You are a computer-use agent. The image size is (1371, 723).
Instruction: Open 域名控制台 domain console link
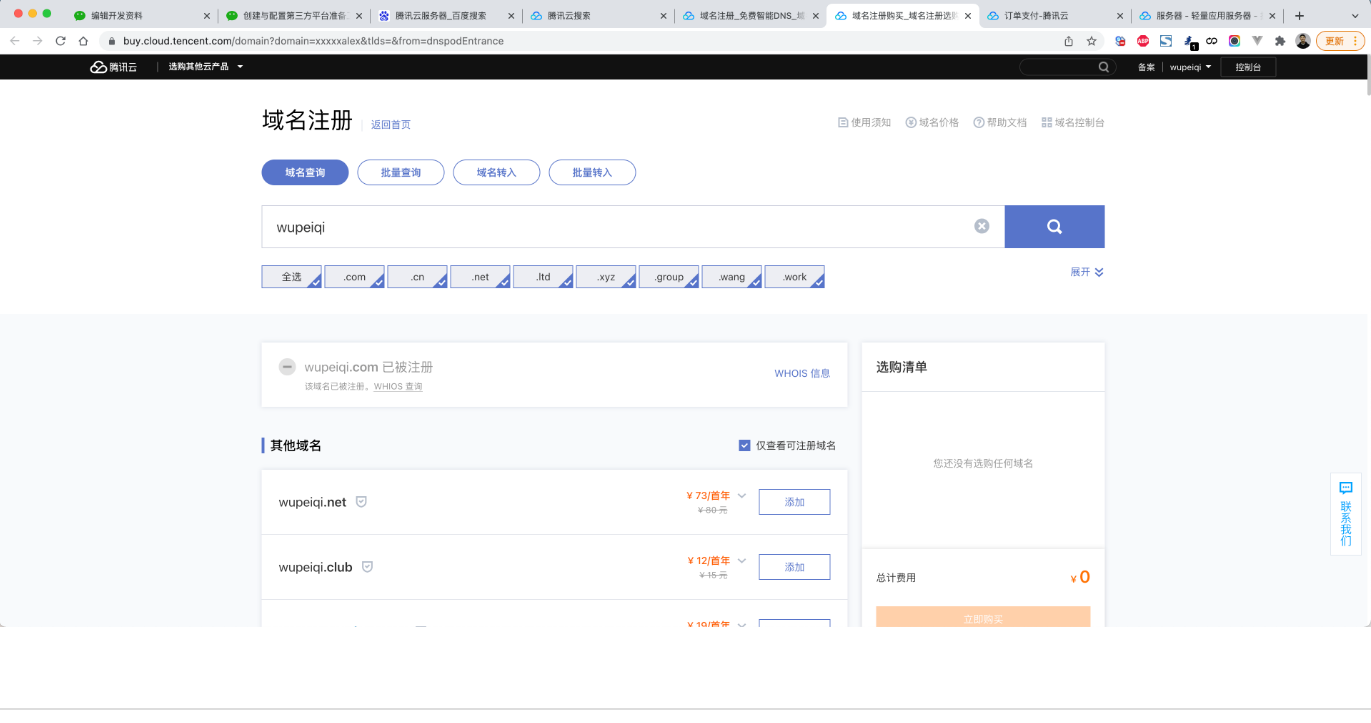[1073, 123]
